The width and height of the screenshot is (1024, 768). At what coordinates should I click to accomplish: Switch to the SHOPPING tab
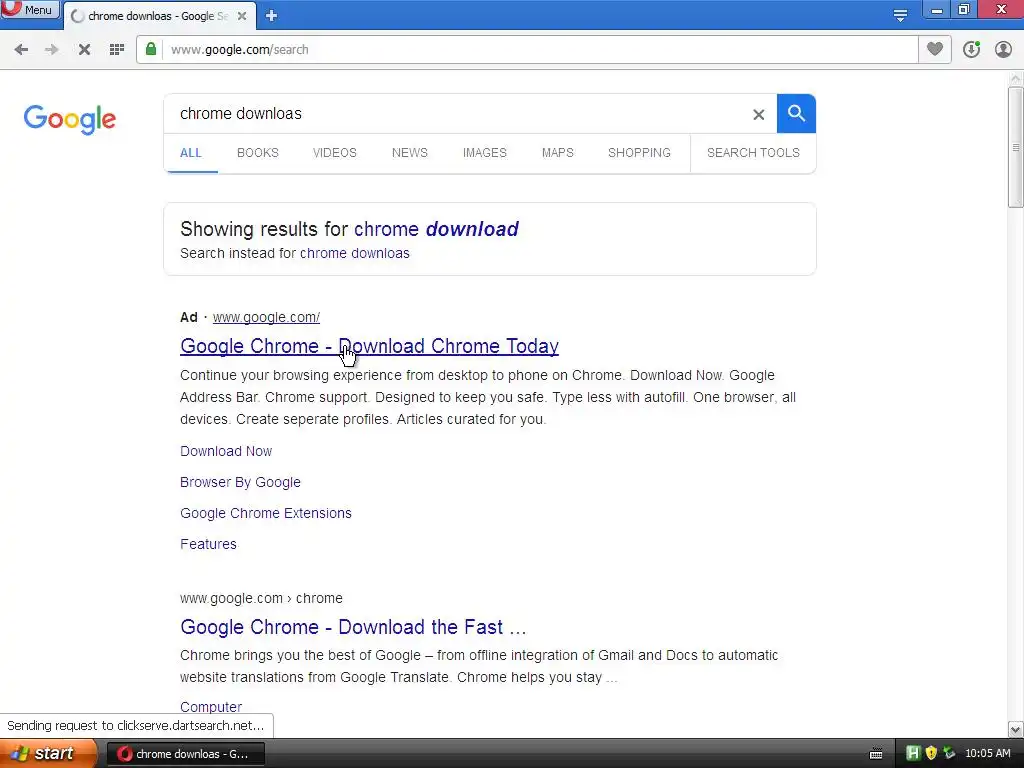639,153
